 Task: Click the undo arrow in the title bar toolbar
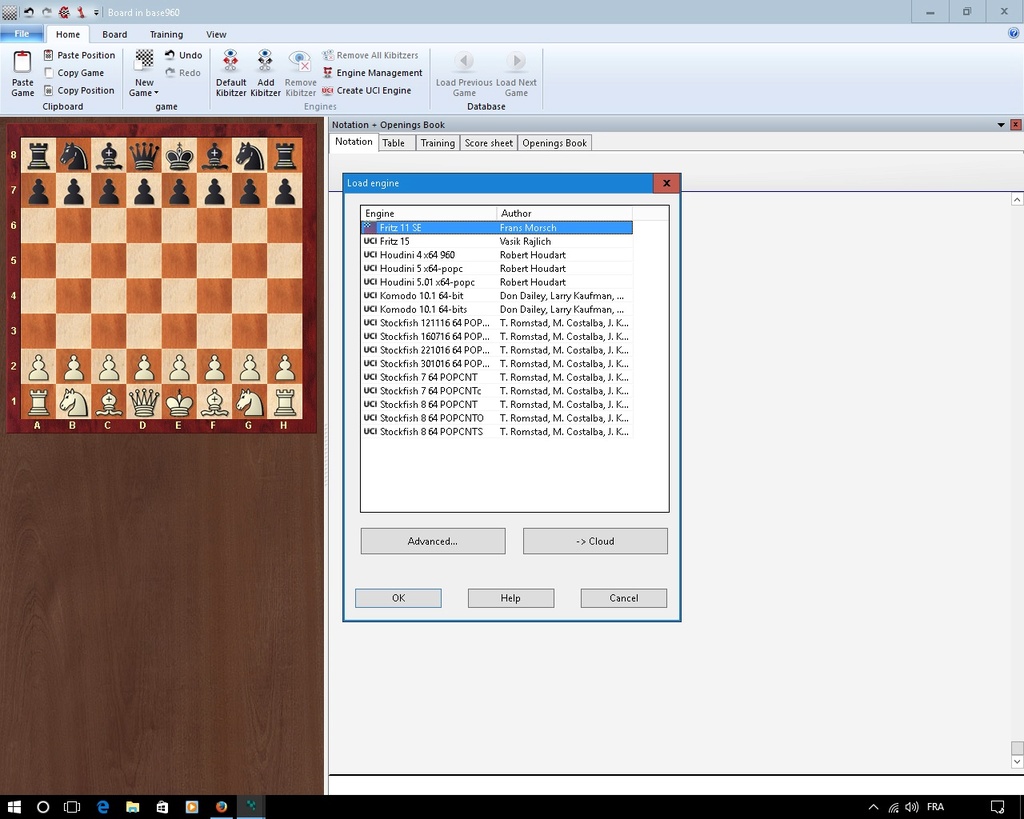pyautogui.click(x=29, y=12)
